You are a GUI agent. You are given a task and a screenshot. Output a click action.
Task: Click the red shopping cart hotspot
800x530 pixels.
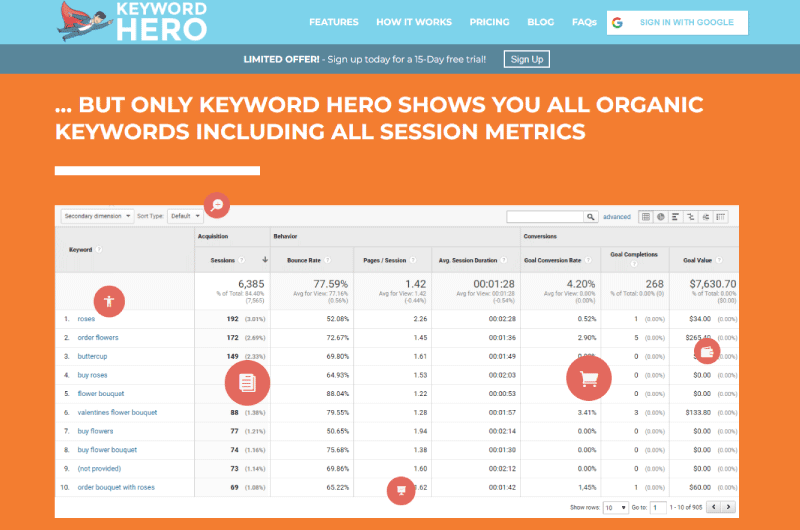coord(589,378)
